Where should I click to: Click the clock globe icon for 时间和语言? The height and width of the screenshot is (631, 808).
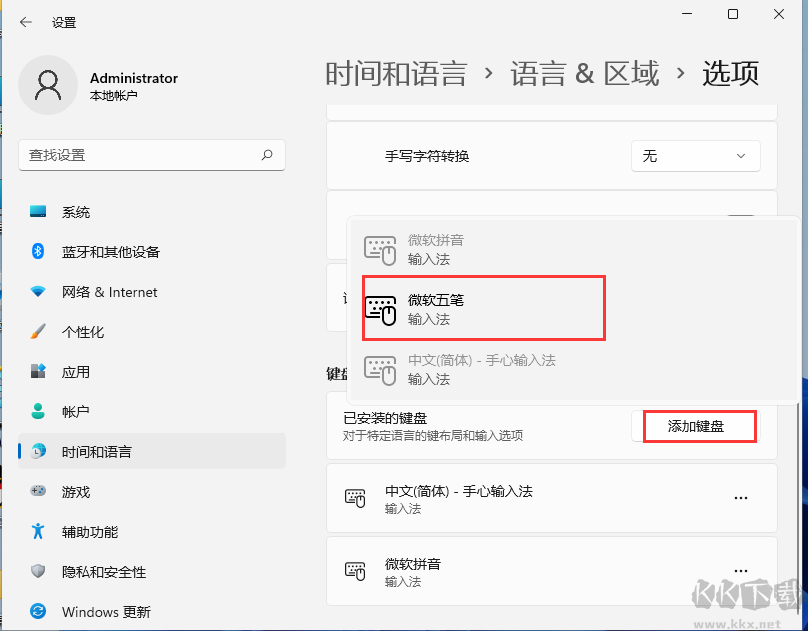38,451
